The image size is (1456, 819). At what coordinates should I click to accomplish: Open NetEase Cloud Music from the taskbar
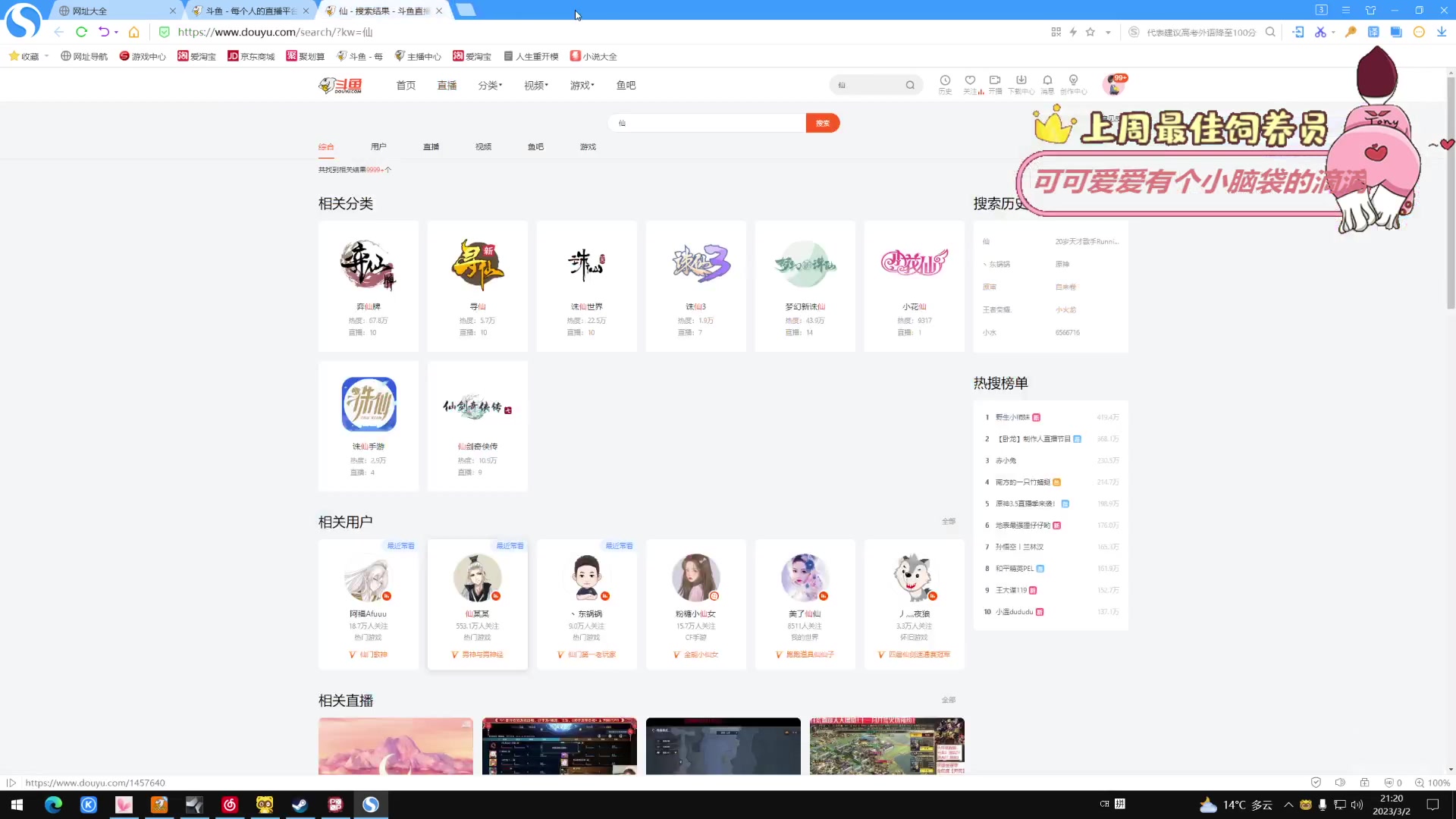[229, 805]
